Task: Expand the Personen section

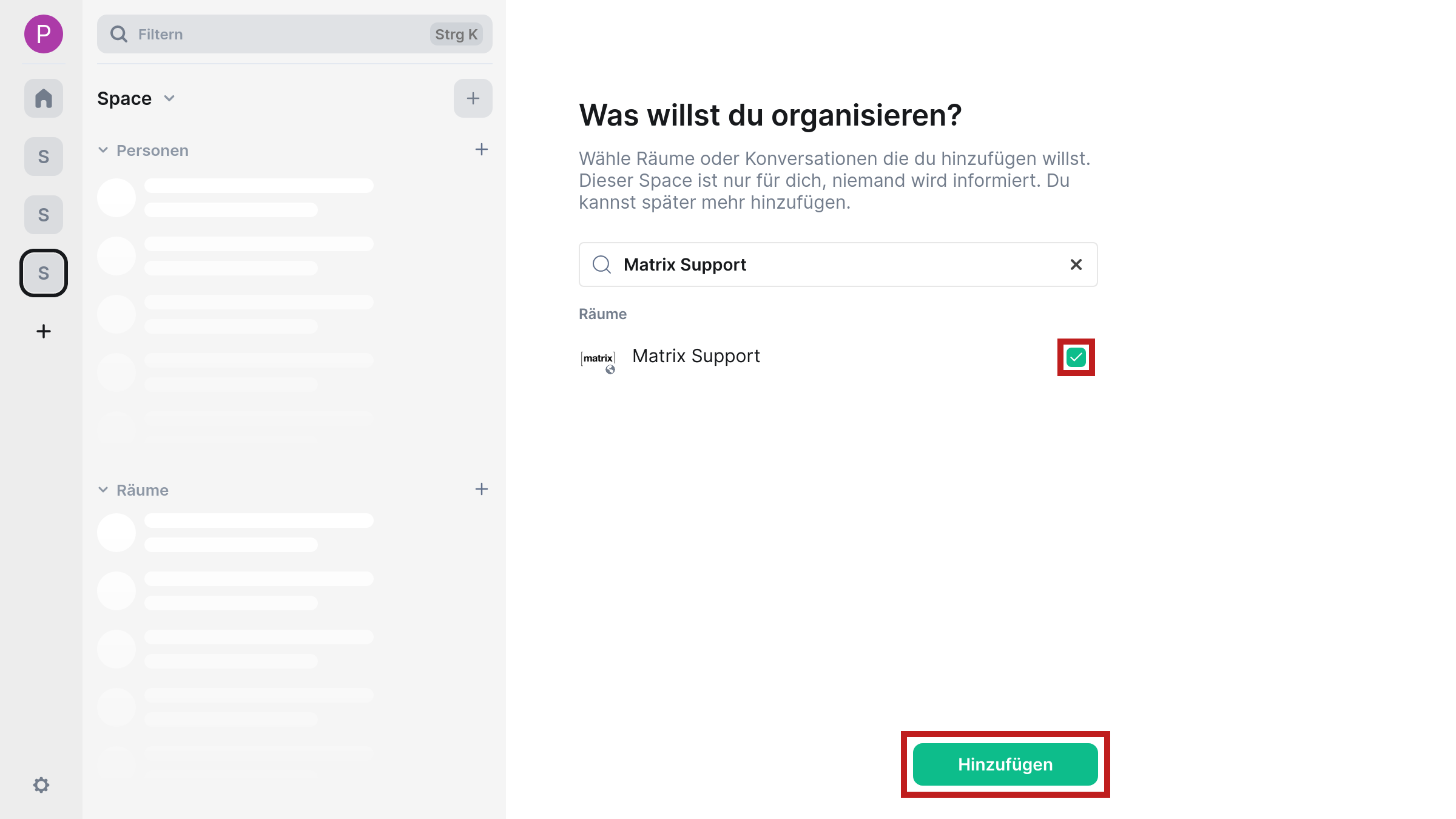Action: (102, 150)
